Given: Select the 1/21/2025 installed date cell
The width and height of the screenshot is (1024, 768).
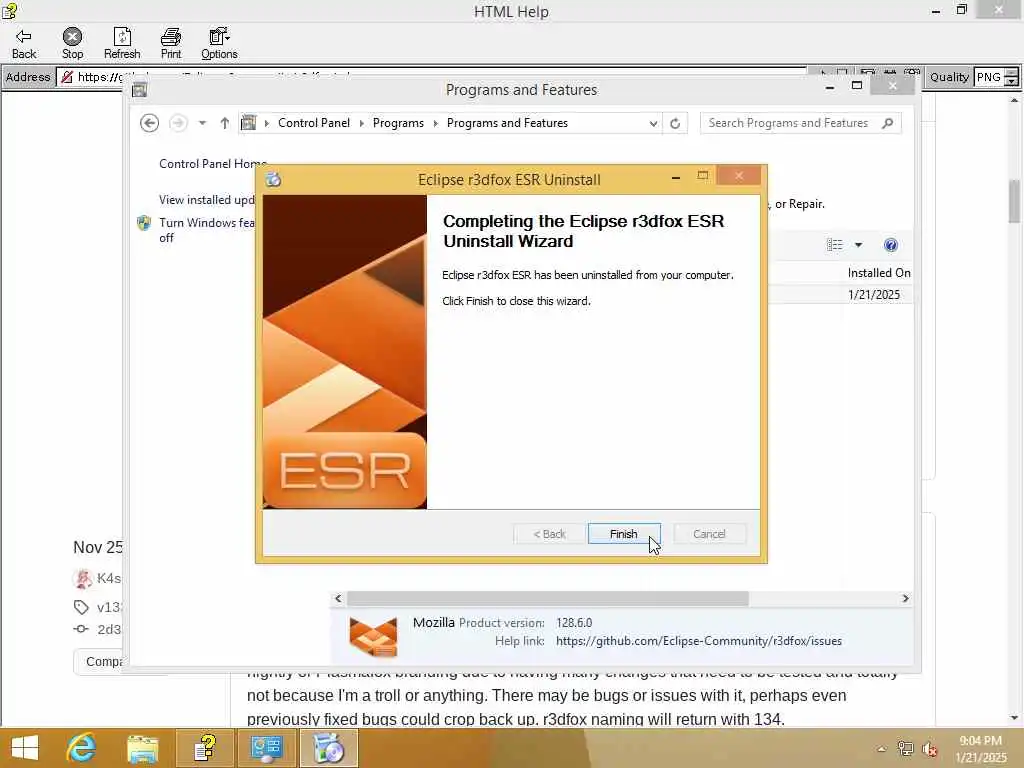Looking at the screenshot, I should pos(874,295).
